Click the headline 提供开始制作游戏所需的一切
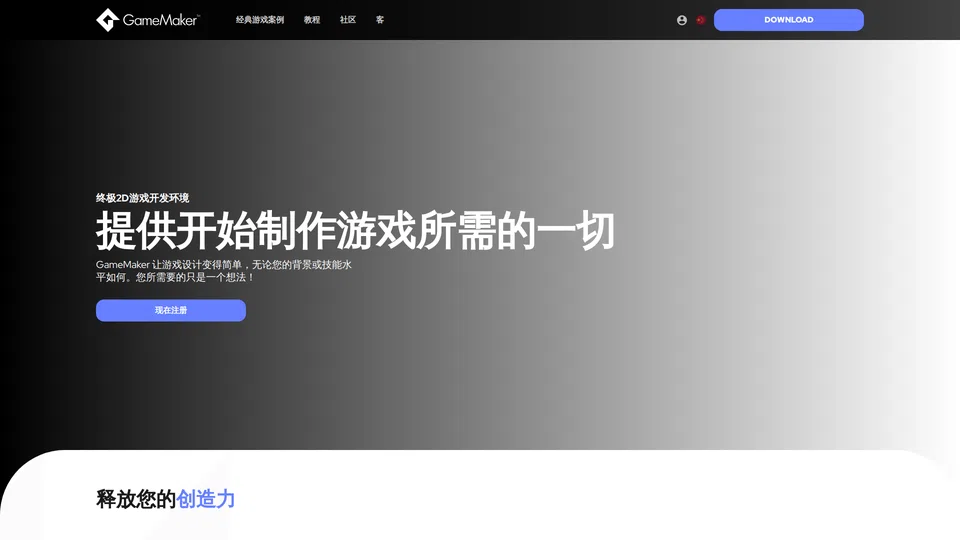960x540 pixels. coord(355,231)
